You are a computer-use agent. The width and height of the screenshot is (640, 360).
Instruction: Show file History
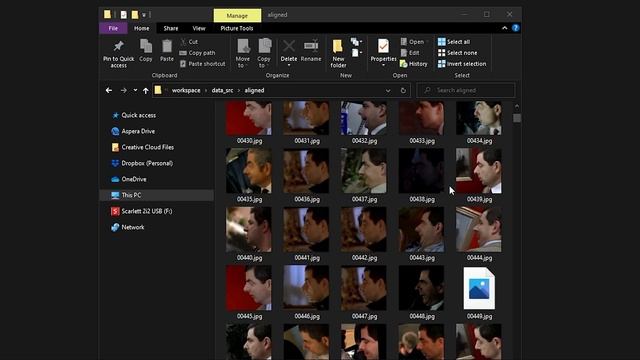point(413,64)
